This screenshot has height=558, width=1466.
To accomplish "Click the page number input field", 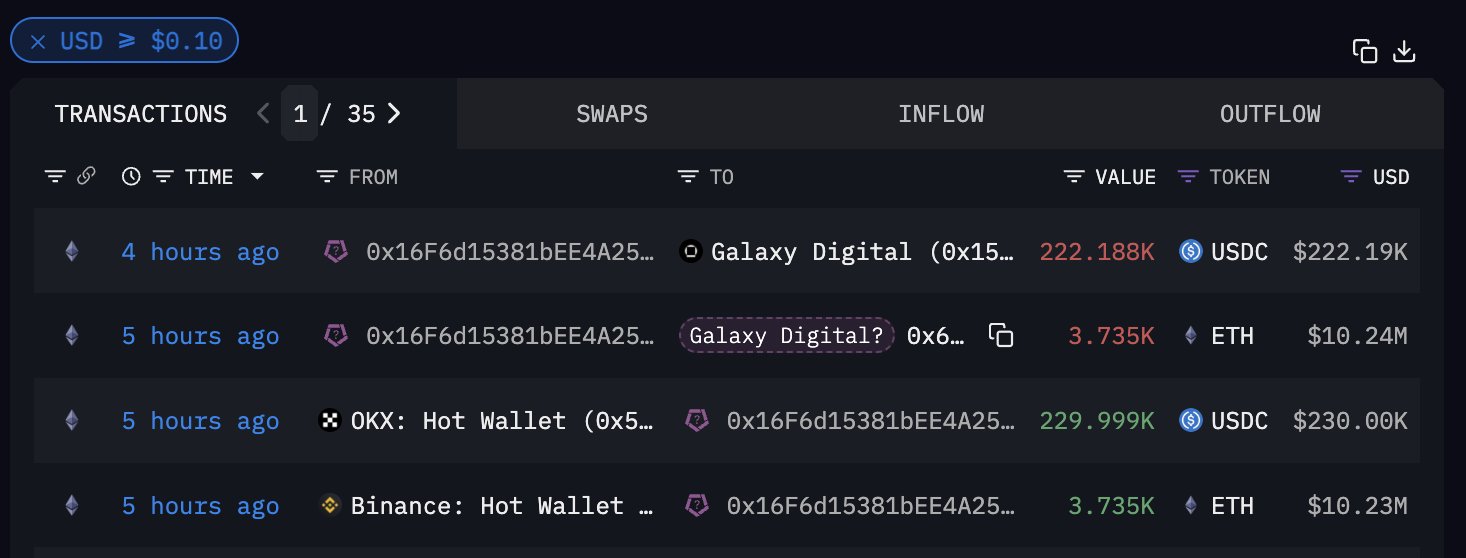I will point(299,114).
